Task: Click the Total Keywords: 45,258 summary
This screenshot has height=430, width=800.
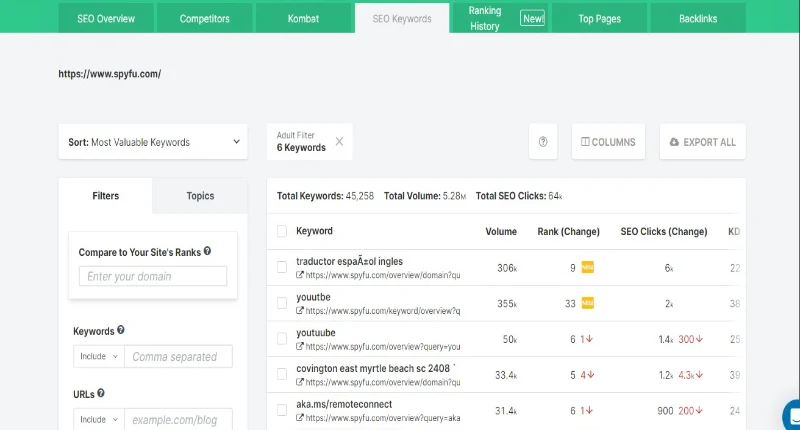Action: [x=325, y=196]
